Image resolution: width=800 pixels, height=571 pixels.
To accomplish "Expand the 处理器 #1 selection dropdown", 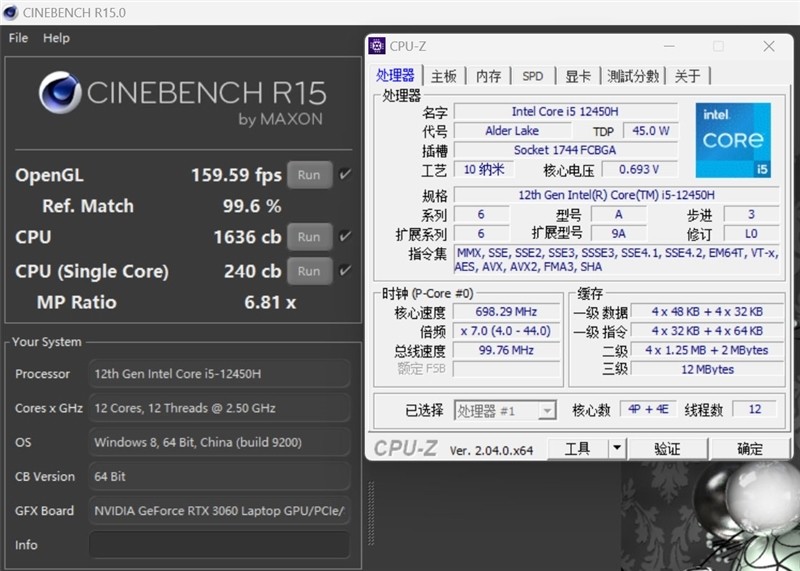I will pyautogui.click(x=546, y=410).
